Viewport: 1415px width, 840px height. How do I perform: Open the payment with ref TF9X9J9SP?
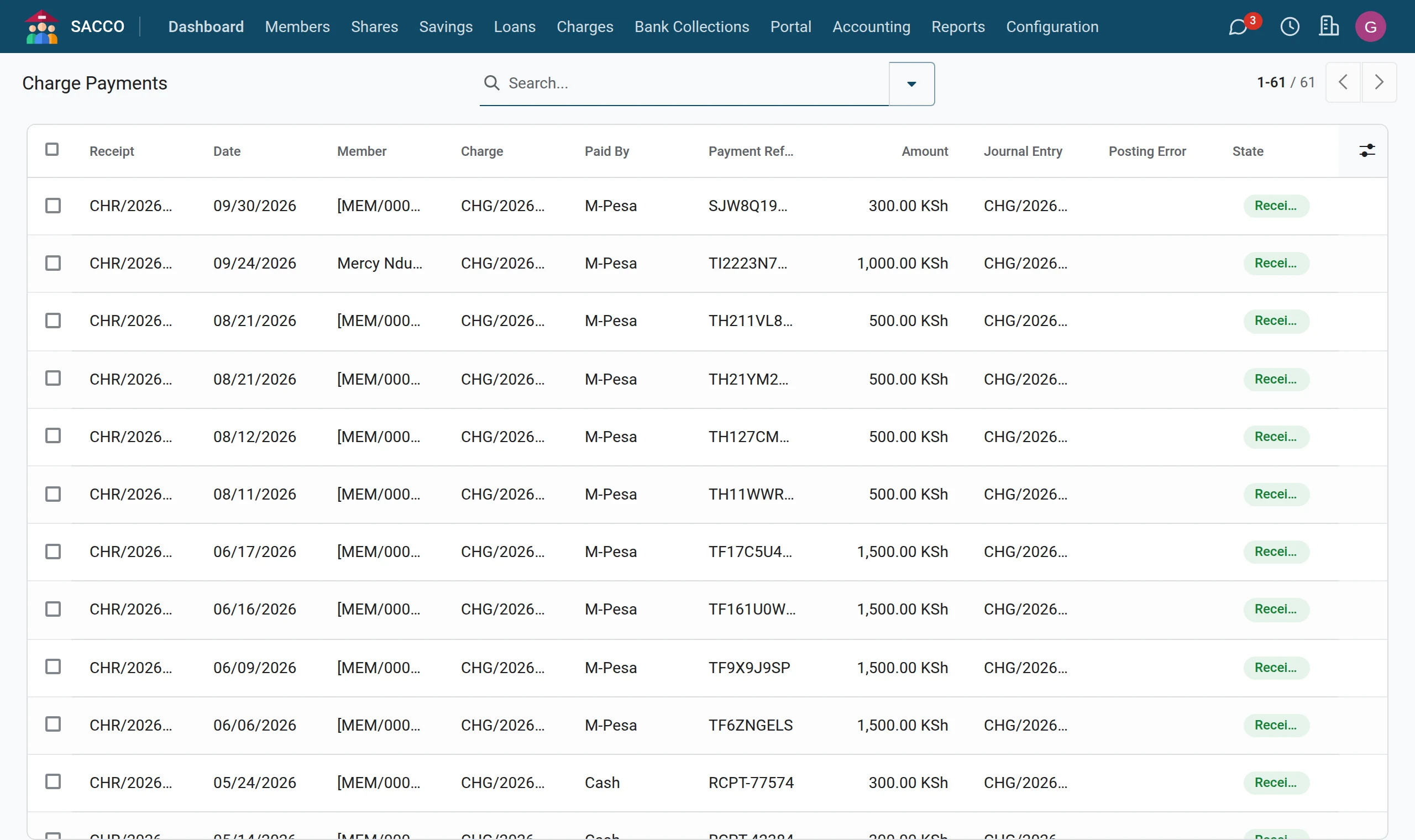click(x=749, y=668)
